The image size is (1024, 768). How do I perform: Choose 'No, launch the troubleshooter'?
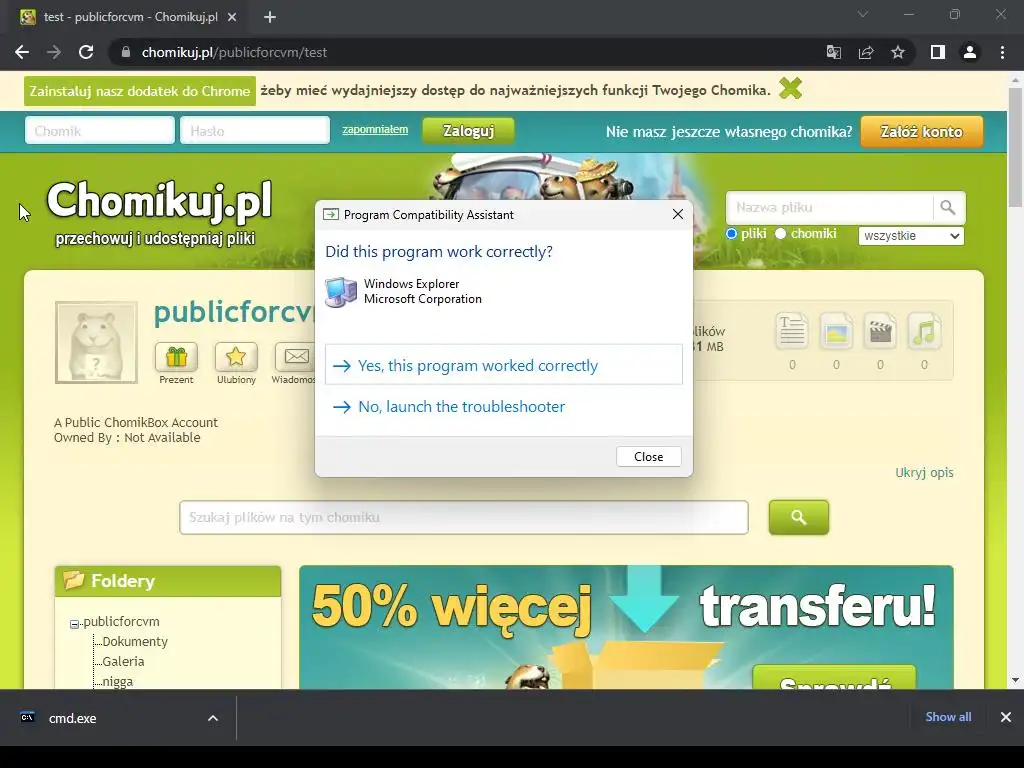point(504,406)
